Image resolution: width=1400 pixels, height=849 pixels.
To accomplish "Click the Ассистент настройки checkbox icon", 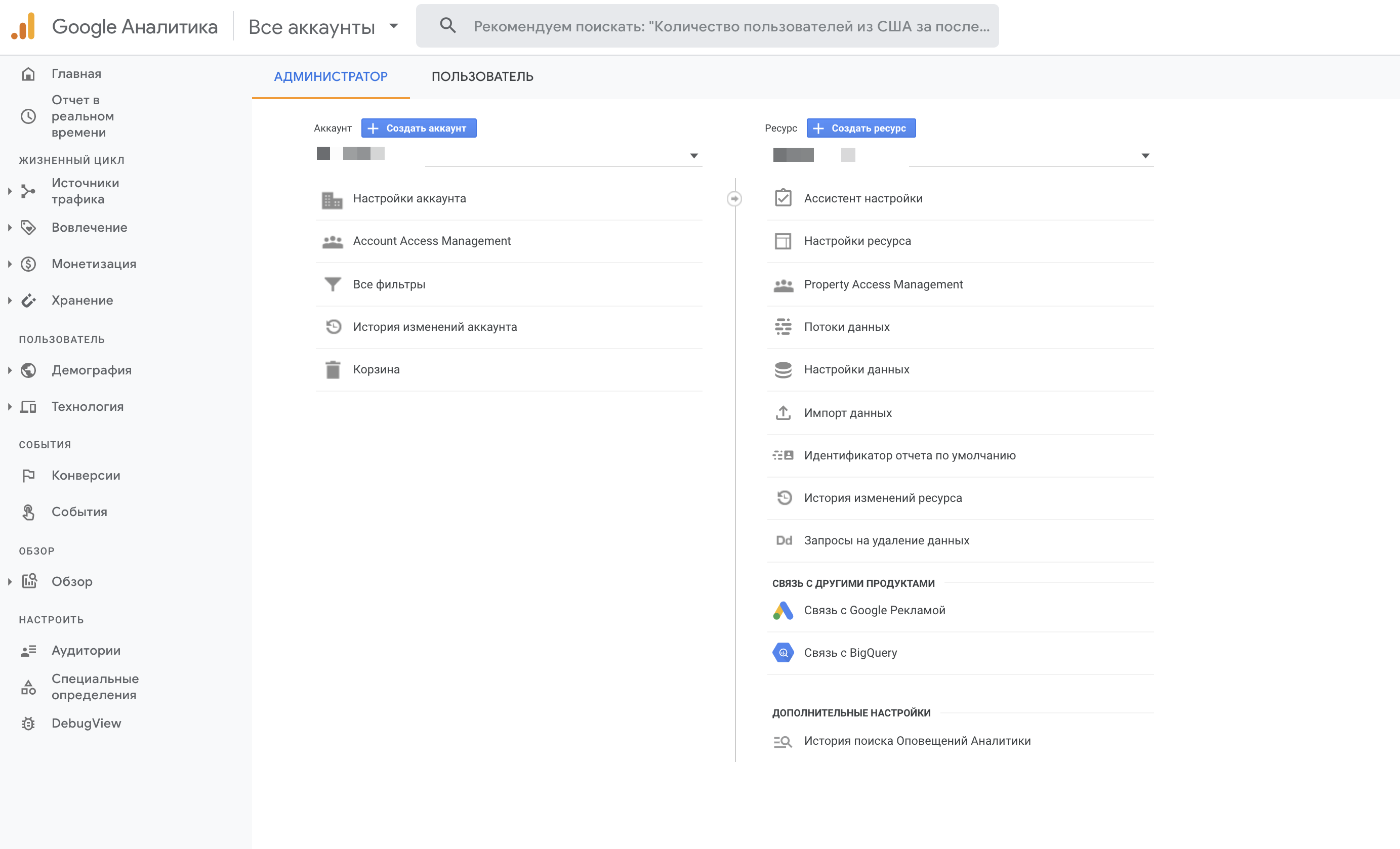I will (x=783, y=198).
